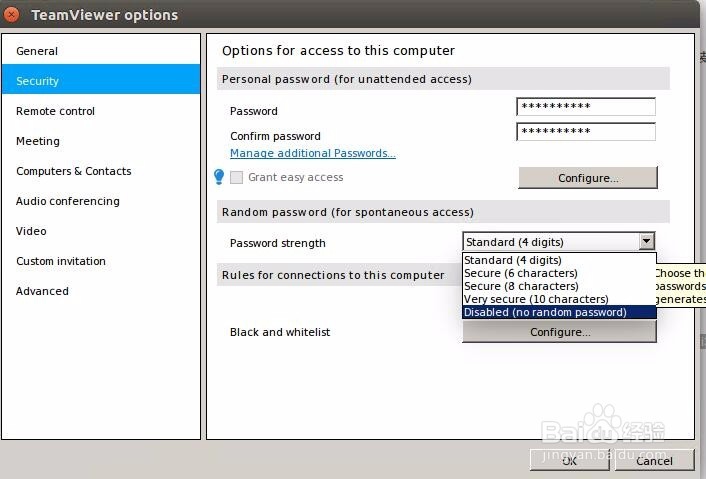Open the Password strength dropdown arrow
706x479 pixels.
coord(647,241)
